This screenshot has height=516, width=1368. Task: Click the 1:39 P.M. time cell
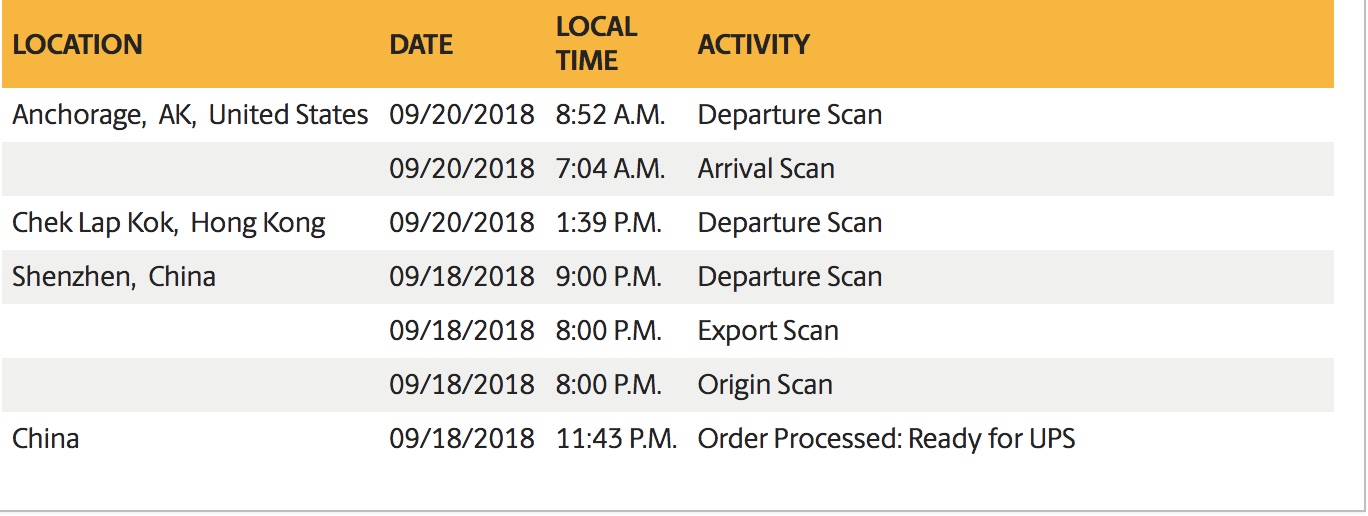(608, 223)
